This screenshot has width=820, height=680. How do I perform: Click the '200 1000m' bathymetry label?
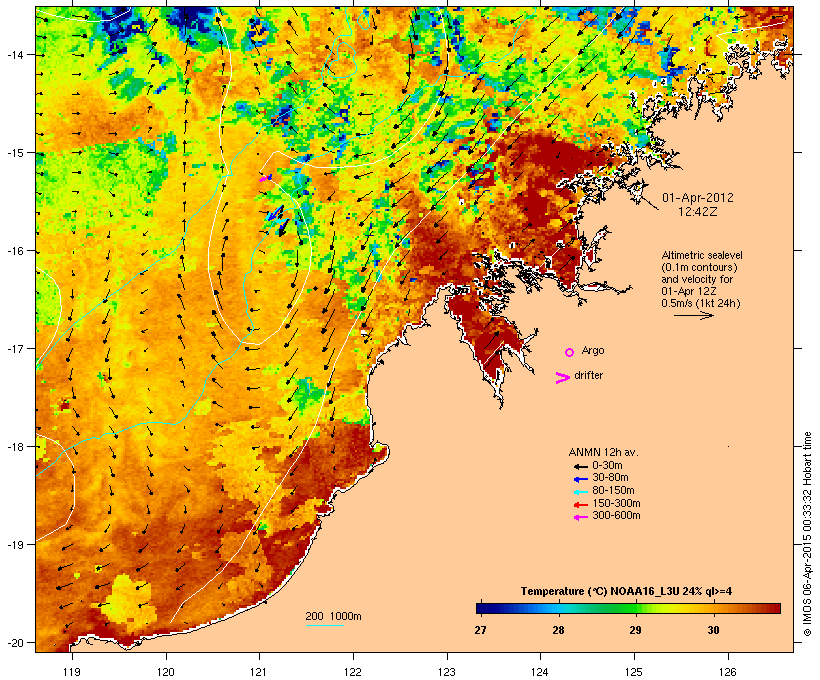(333, 616)
